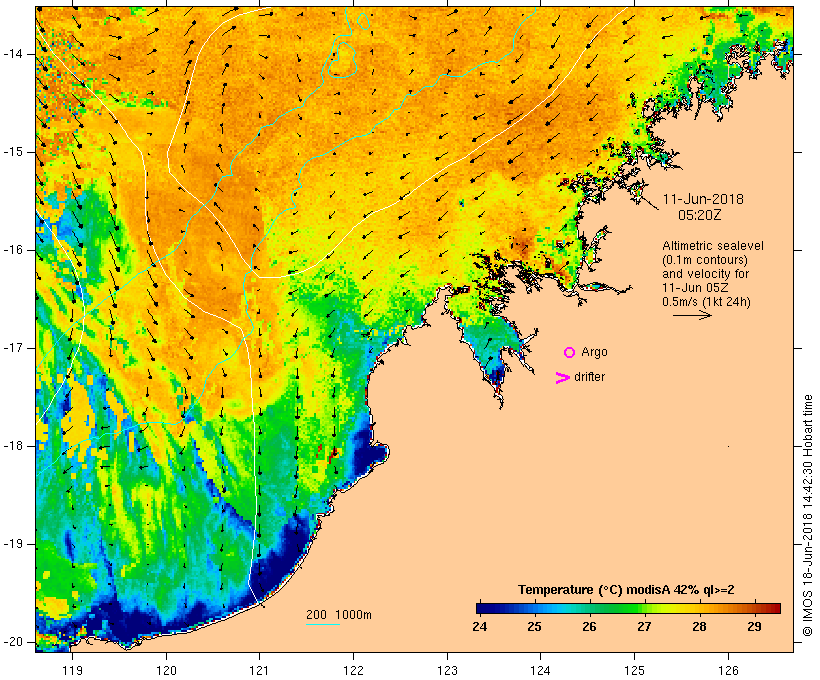Viewport: 820px width, 680px height.
Task: Click the colorbar tick label 28
Action: coord(699,626)
